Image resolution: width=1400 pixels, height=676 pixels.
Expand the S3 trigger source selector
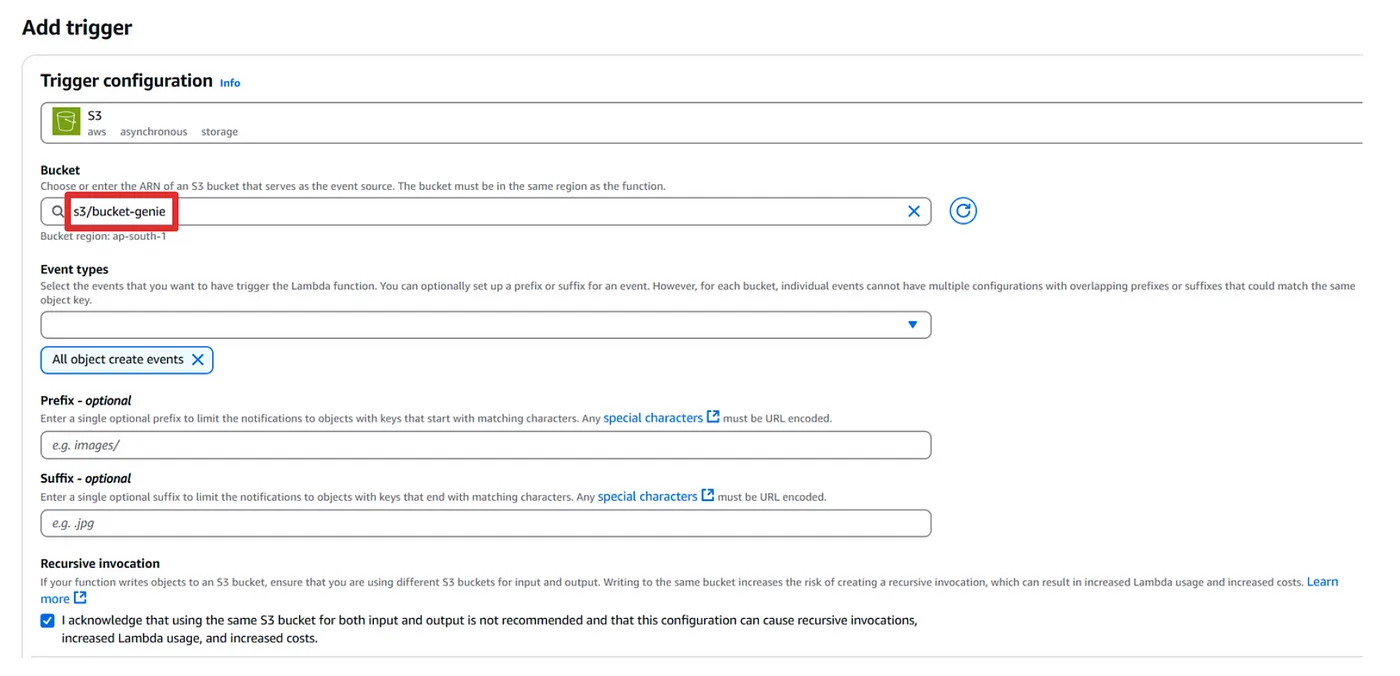click(701, 122)
